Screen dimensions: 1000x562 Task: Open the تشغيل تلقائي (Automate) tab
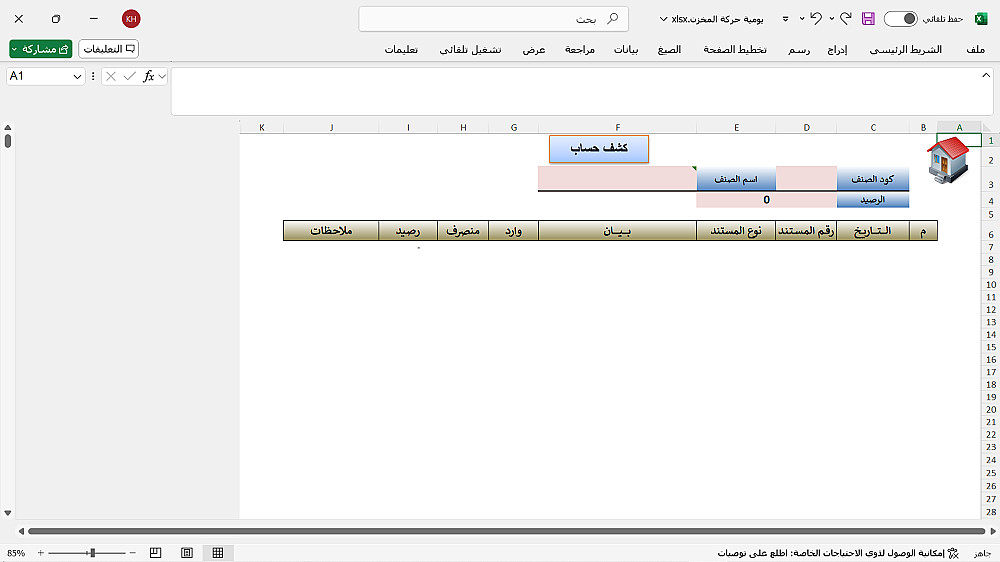470,49
